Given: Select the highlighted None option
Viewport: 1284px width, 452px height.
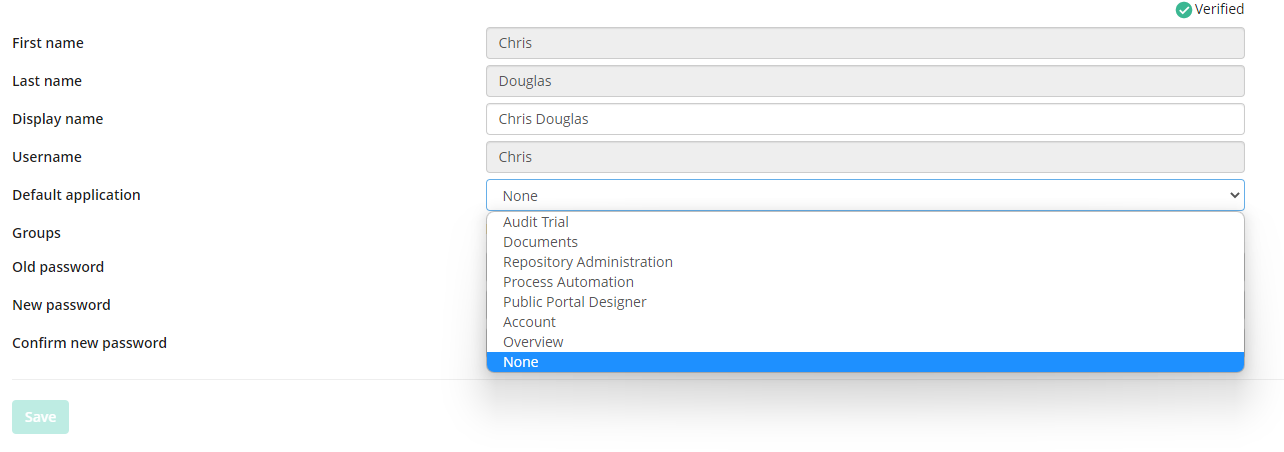Looking at the screenshot, I should (x=865, y=362).
